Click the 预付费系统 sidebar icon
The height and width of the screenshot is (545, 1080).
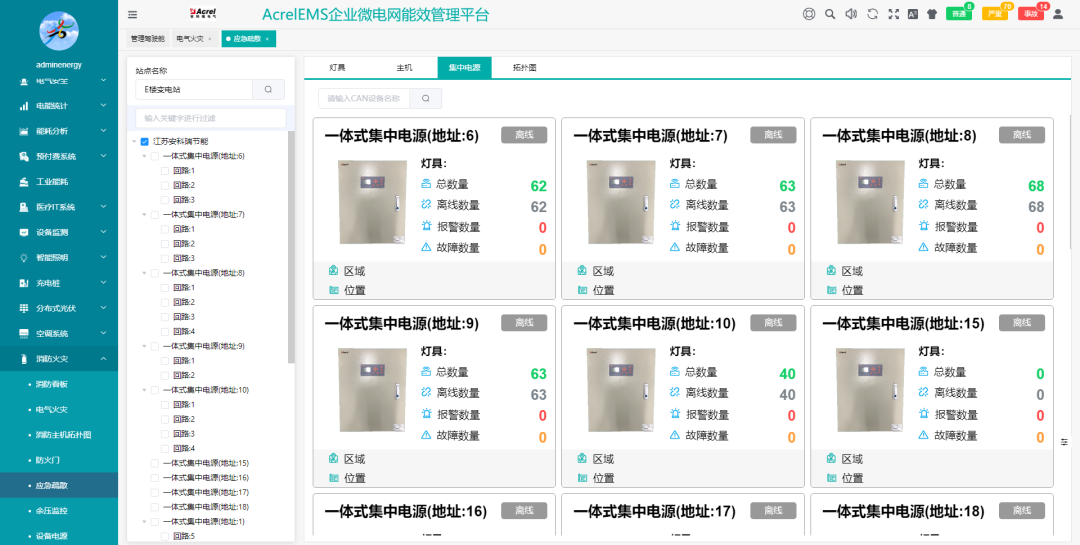(23, 156)
